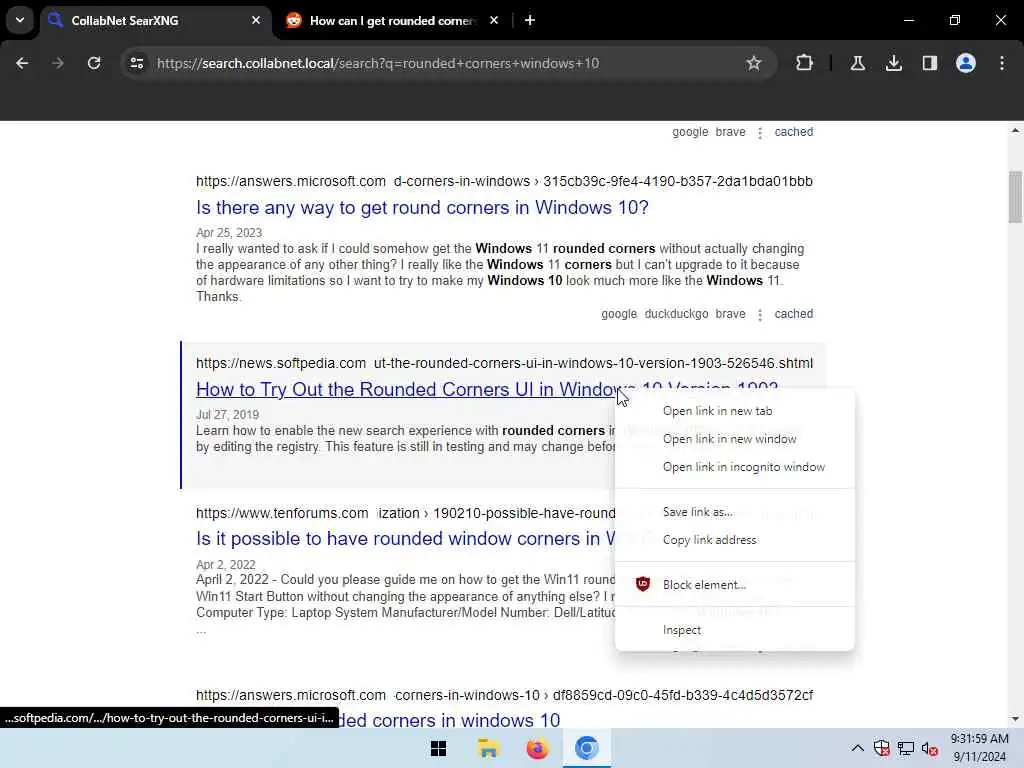
Task: Click the Chromium taskbar icon
Action: pos(586,748)
